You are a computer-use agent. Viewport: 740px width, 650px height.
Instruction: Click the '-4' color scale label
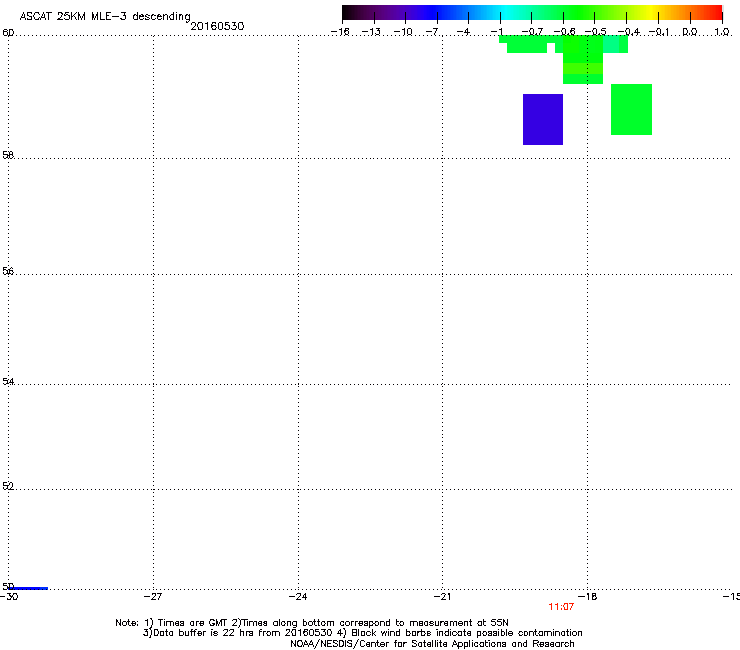pyautogui.click(x=464, y=32)
